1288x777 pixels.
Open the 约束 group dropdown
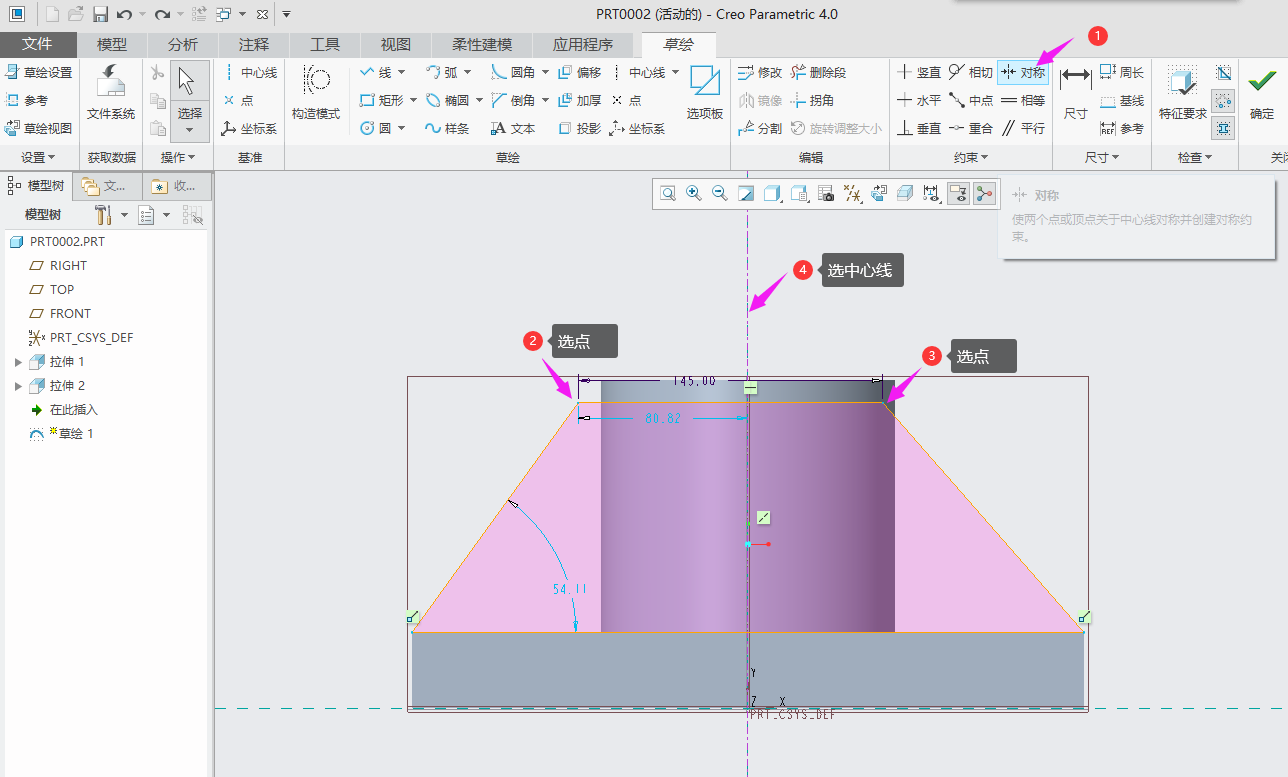(x=970, y=158)
